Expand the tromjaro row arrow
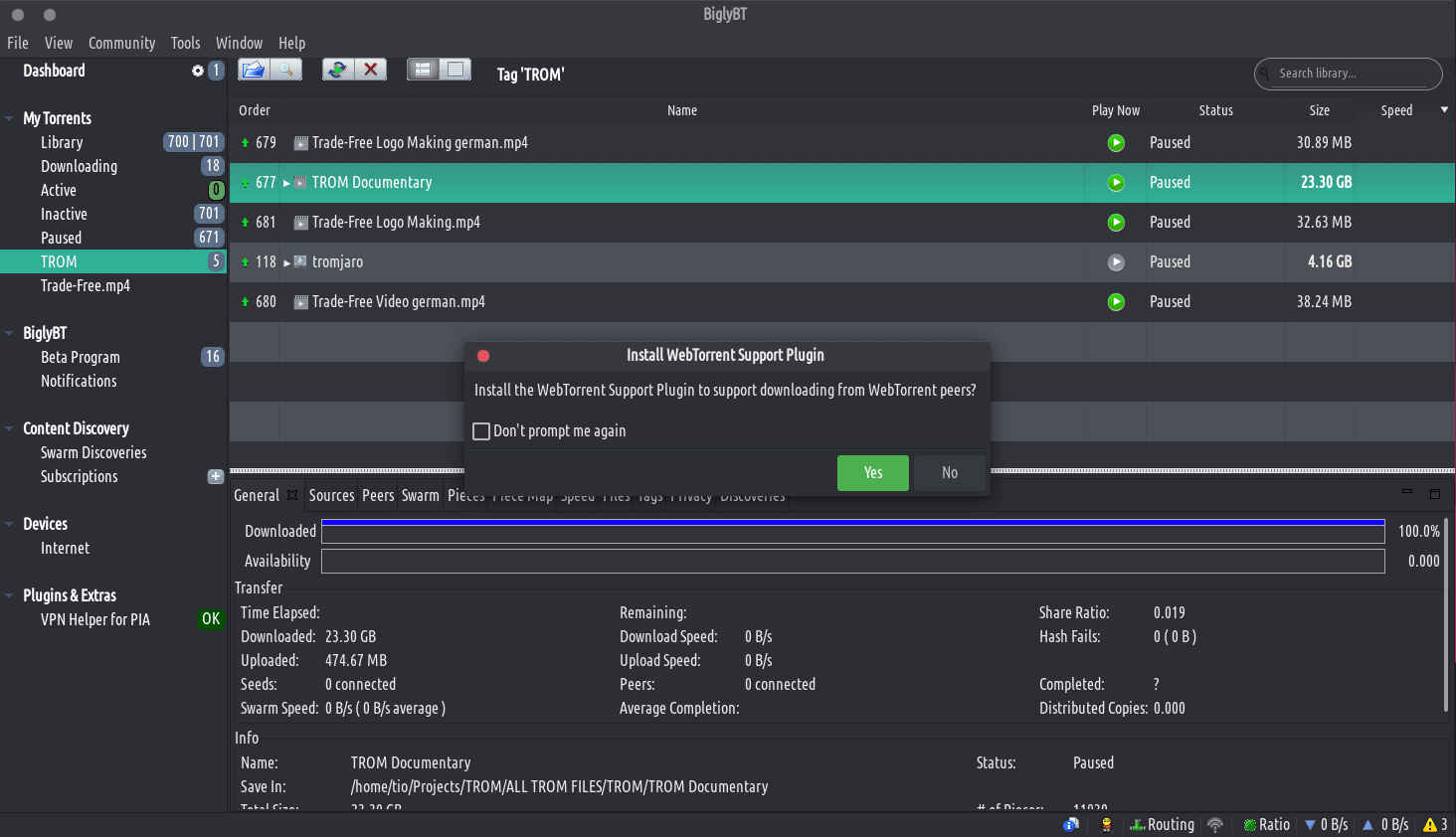This screenshot has height=837, width=1456. coord(286,262)
